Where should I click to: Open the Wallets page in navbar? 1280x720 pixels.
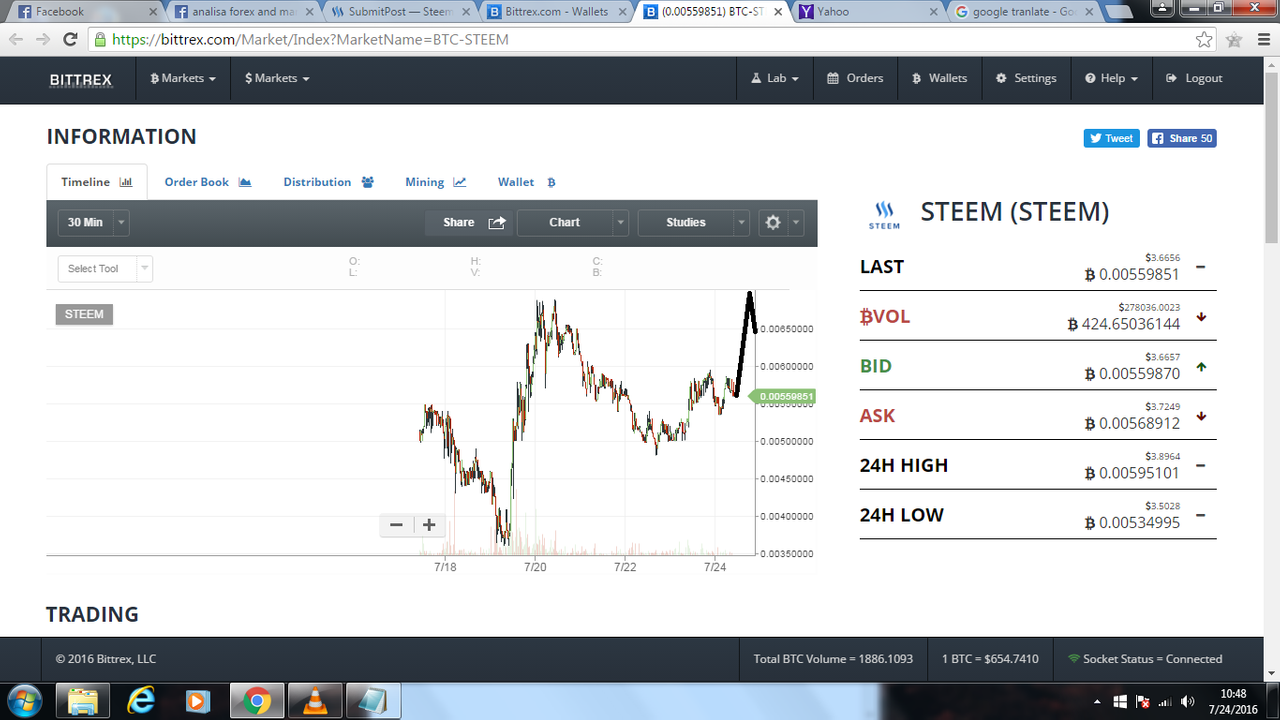[939, 78]
